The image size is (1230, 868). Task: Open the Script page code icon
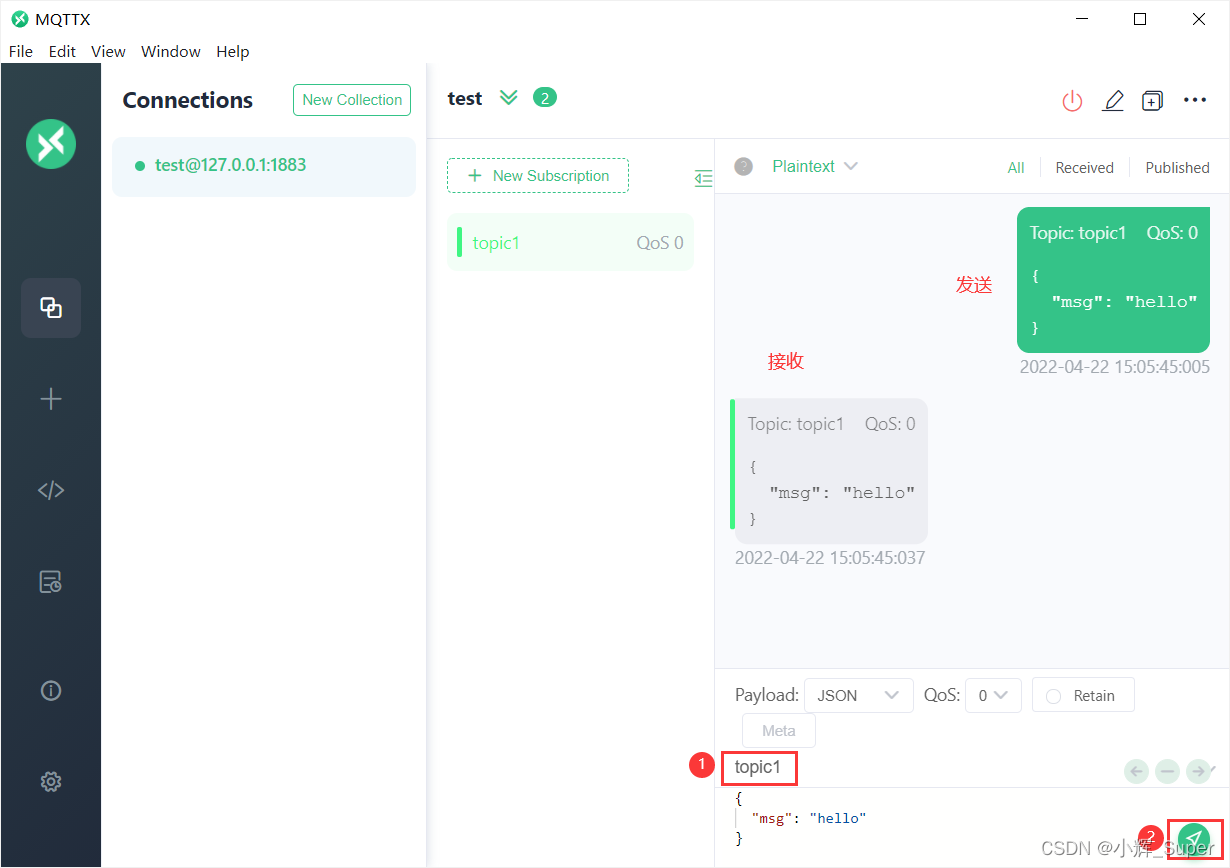(51, 490)
